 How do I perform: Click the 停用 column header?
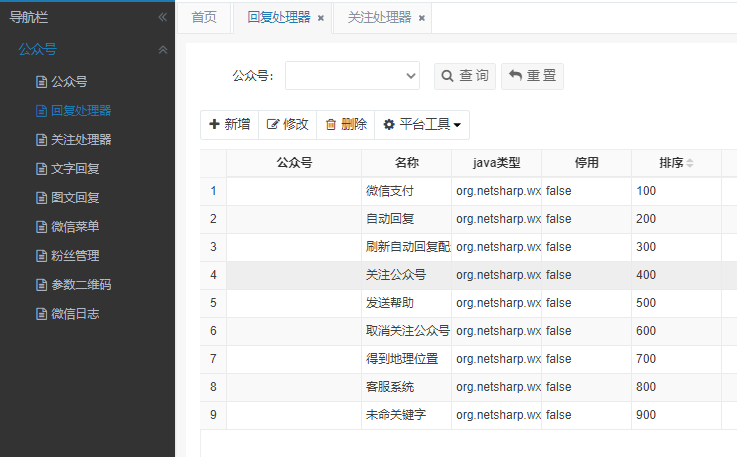coord(586,163)
